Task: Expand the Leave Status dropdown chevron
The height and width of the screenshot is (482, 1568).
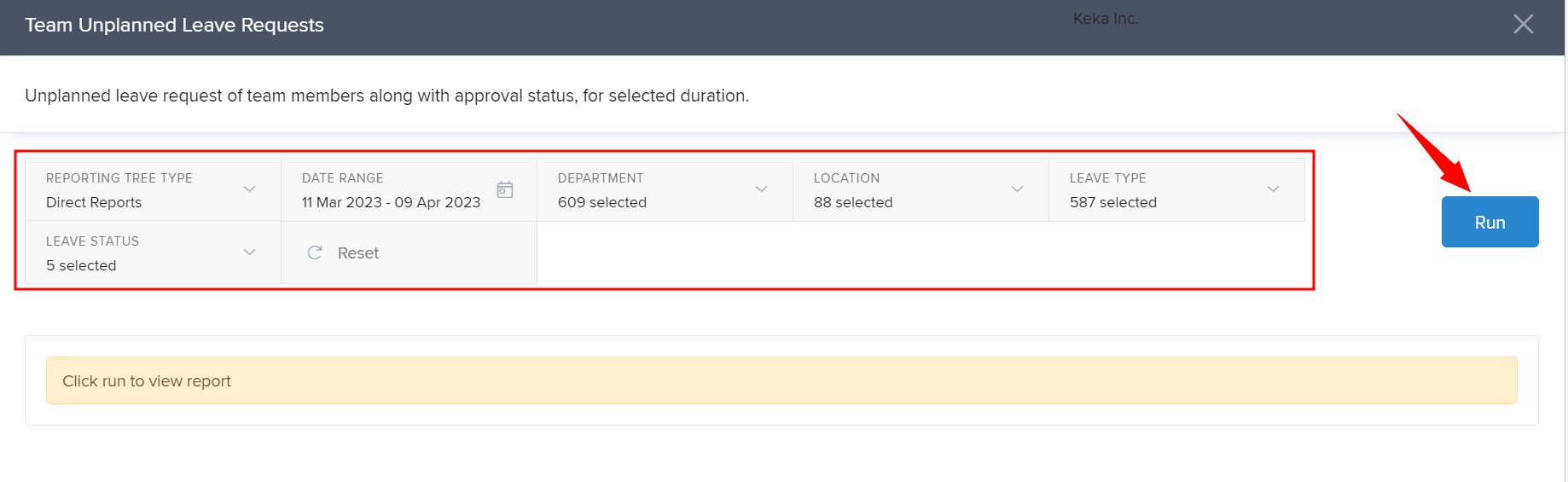Action: point(249,253)
